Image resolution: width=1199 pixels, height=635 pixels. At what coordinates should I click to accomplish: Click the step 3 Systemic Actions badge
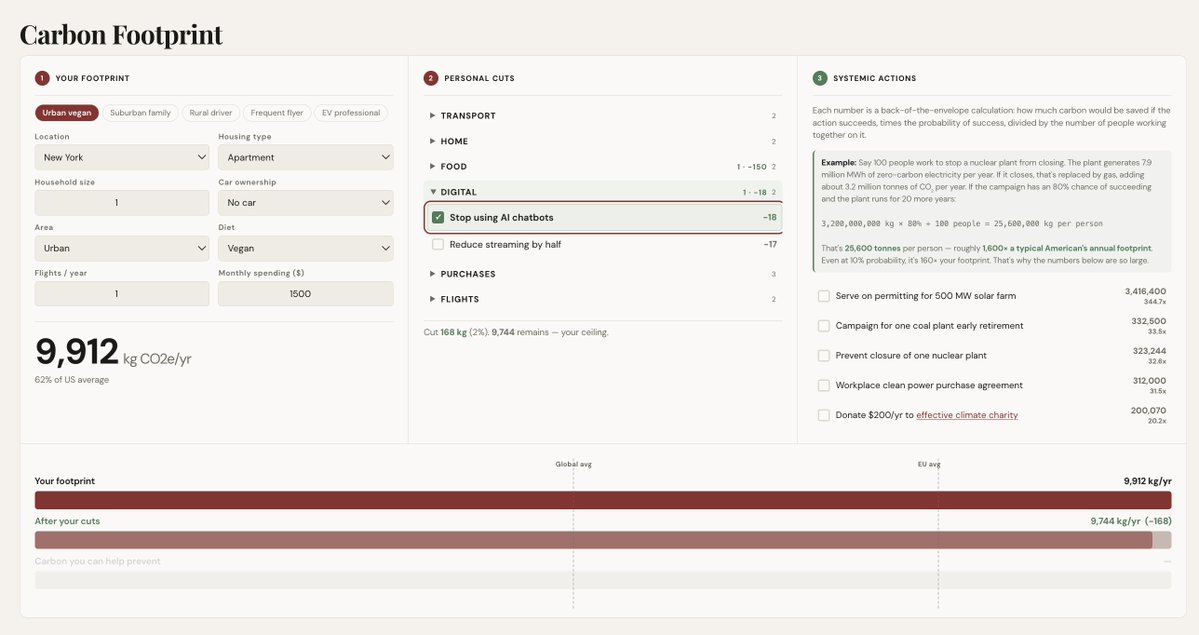820,78
